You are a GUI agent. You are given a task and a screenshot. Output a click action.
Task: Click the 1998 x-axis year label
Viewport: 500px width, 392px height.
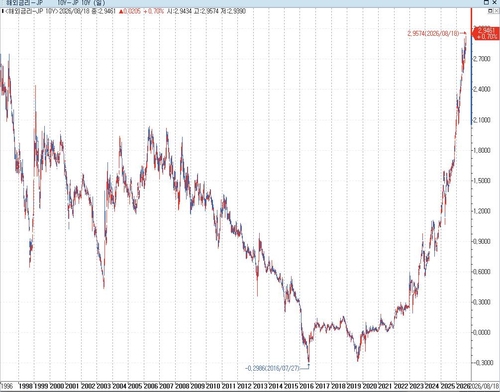click(x=26, y=386)
